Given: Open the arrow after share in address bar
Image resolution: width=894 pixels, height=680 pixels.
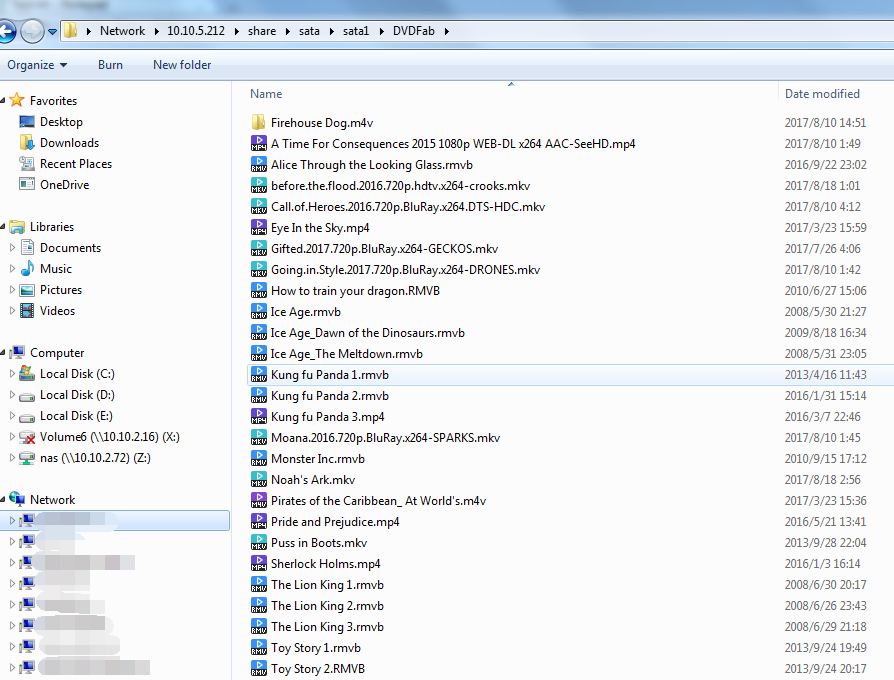Looking at the screenshot, I should [x=287, y=31].
